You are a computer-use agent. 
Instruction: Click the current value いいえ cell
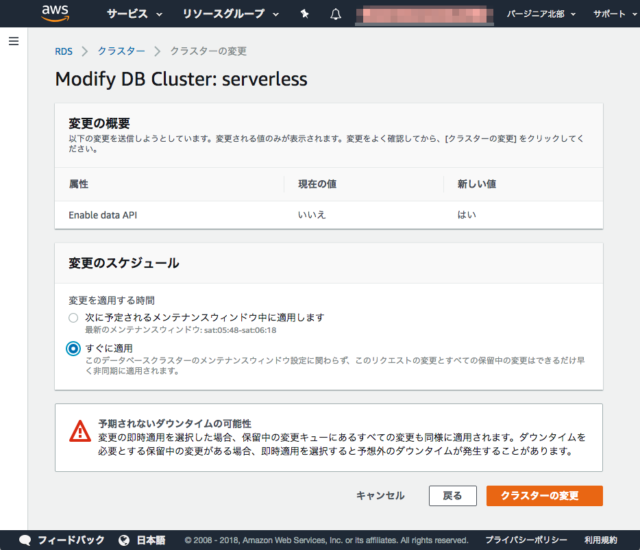[312, 215]
